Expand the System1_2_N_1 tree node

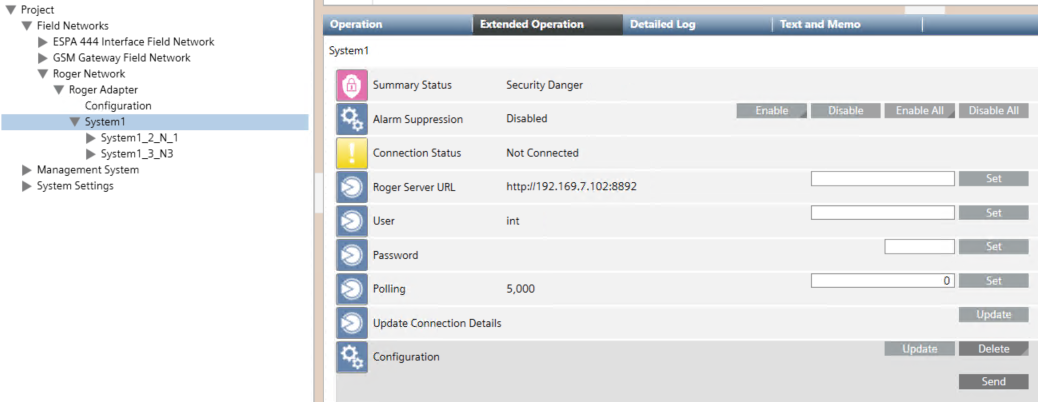tap(91, 138)
